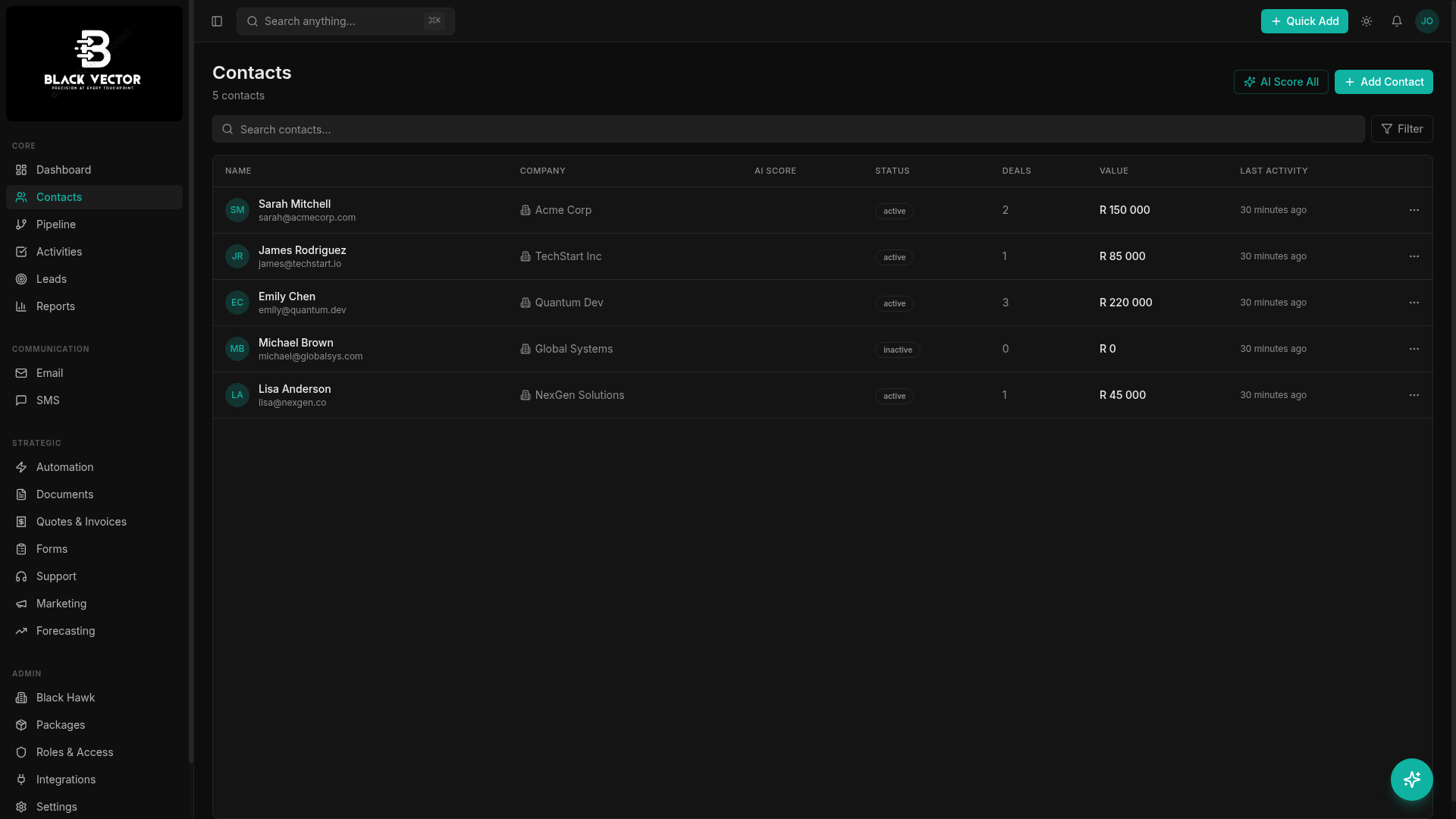Click TechStart Inc company cell
This screenshot has width=1456, height=819.
561,256
